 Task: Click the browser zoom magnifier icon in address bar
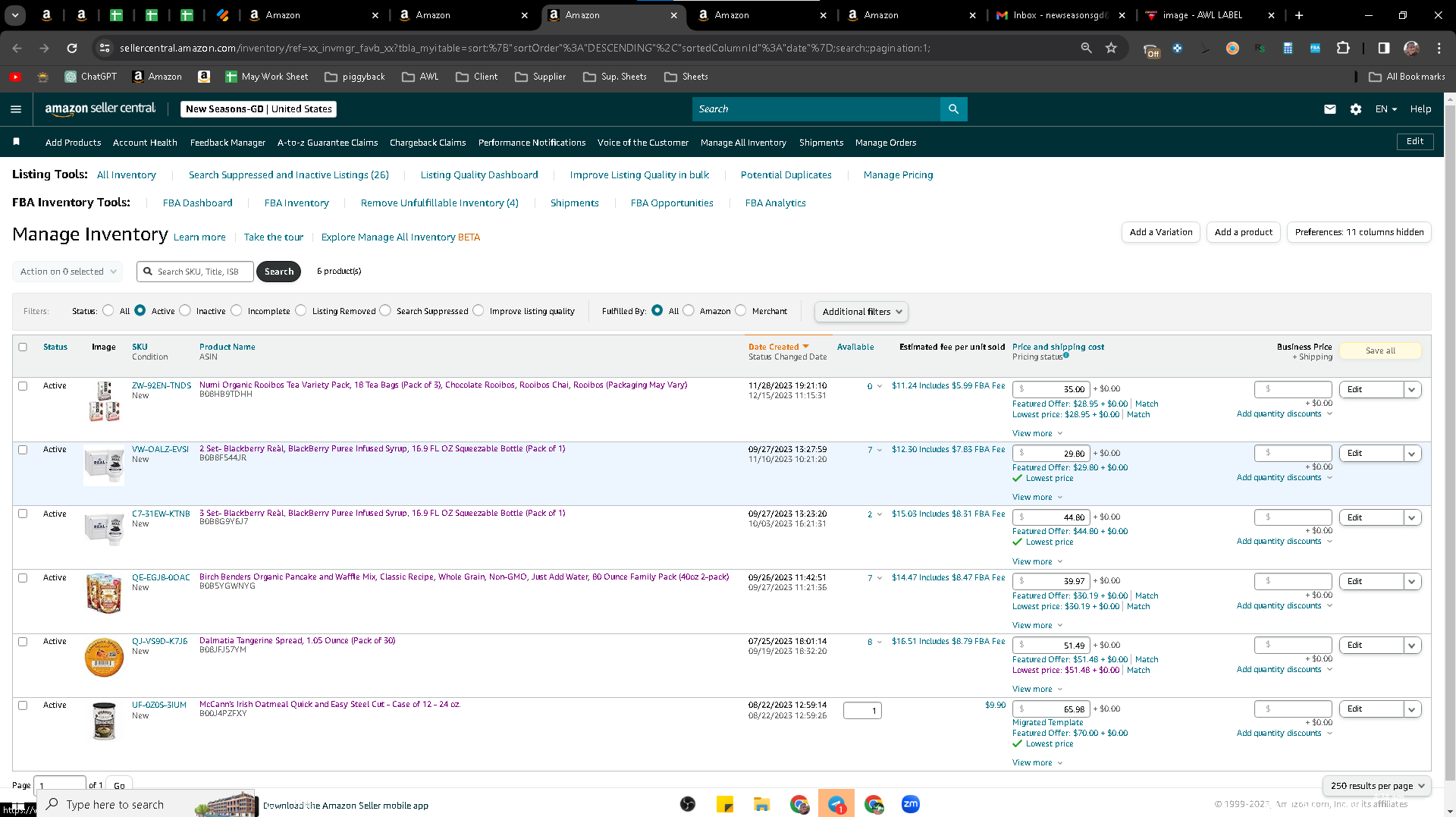click(1087, 48)
